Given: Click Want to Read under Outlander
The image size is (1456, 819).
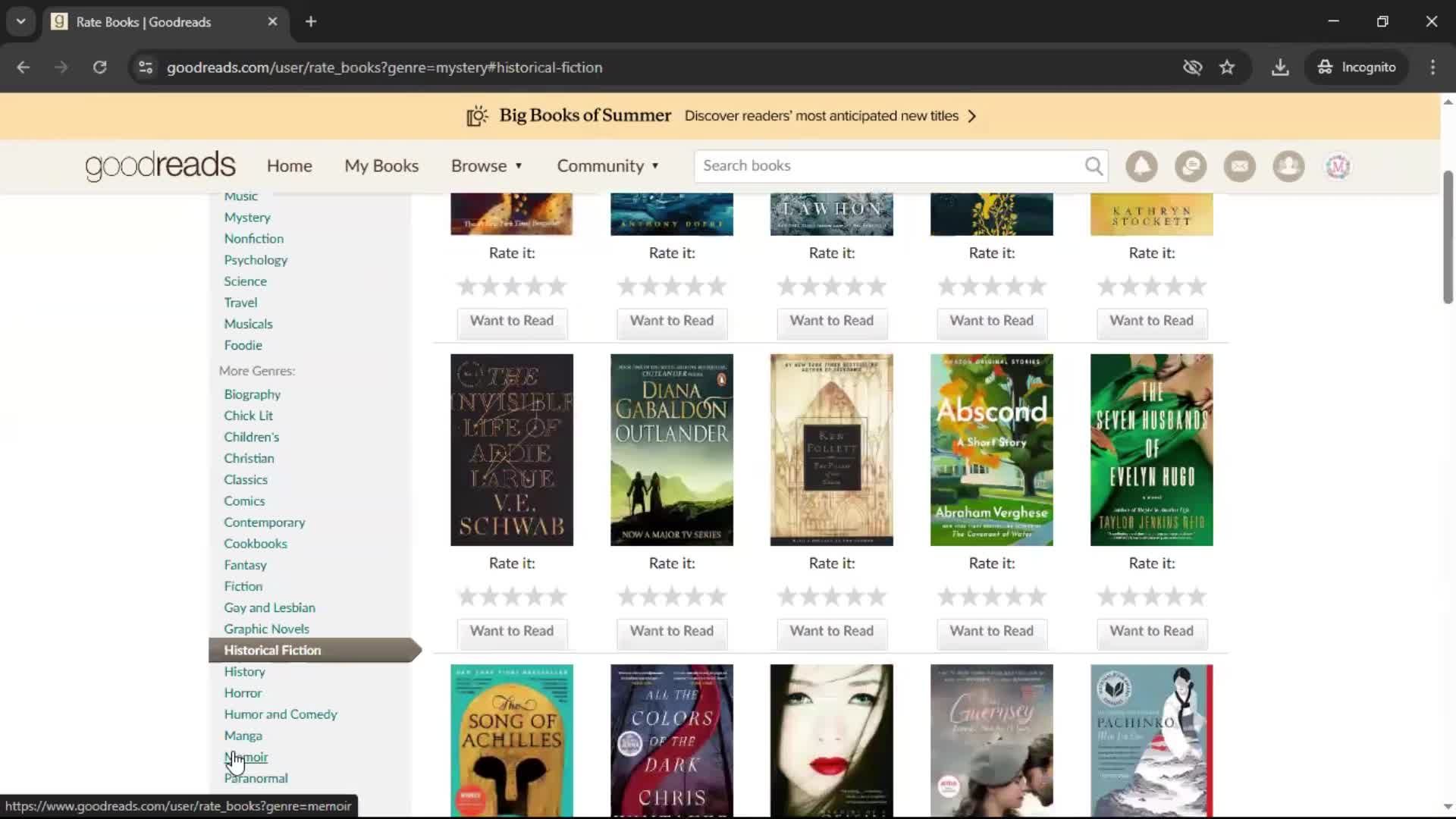Looking at the screenshot, I should coord(672,631).
